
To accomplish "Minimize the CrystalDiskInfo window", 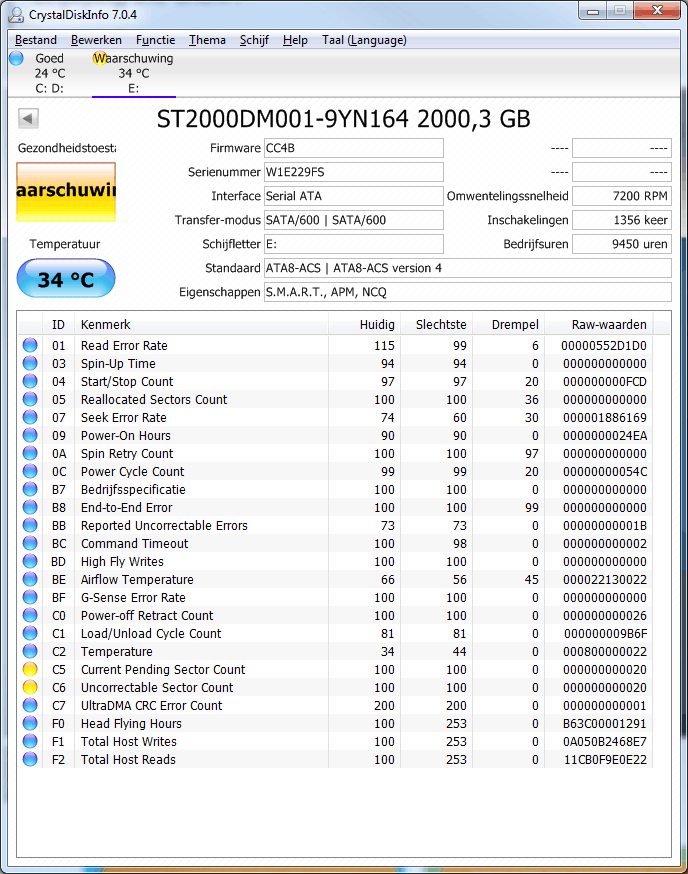I will click(593, 11).
